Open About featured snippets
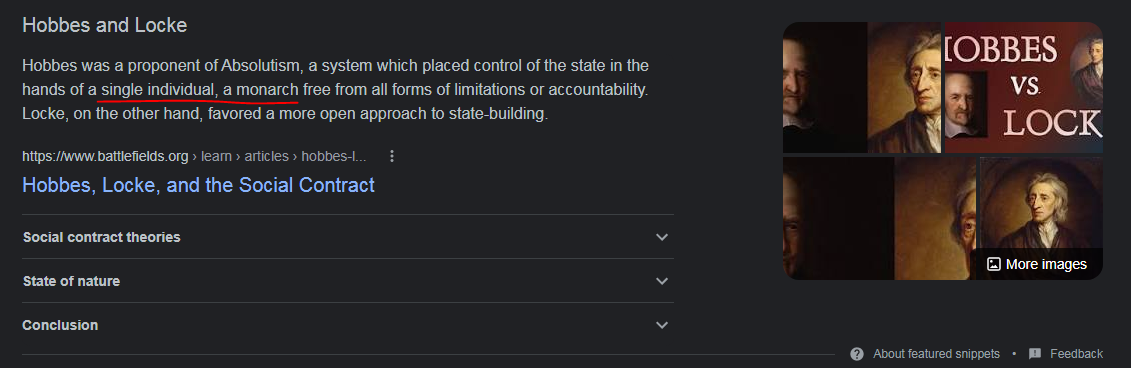The width and height of the screenshot is (1131, 368). coord(936,354)
